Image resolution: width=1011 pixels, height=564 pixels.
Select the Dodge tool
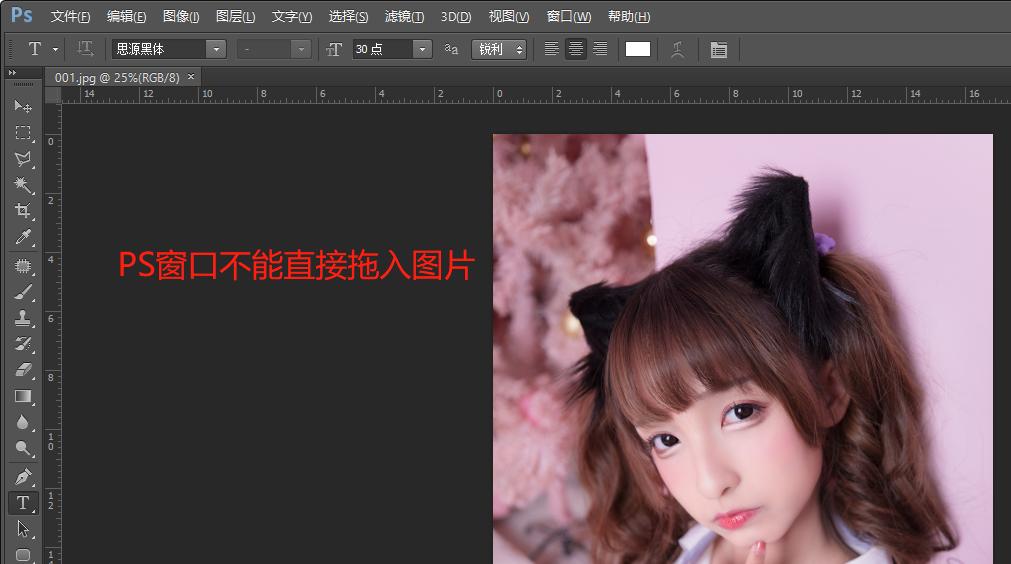pos(23,448)
